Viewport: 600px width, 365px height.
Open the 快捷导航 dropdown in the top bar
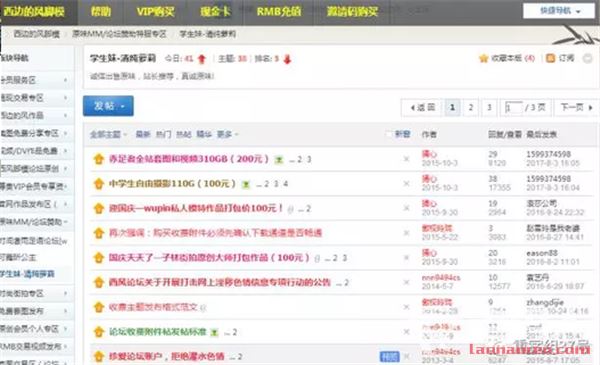click(x=559, y=11)
